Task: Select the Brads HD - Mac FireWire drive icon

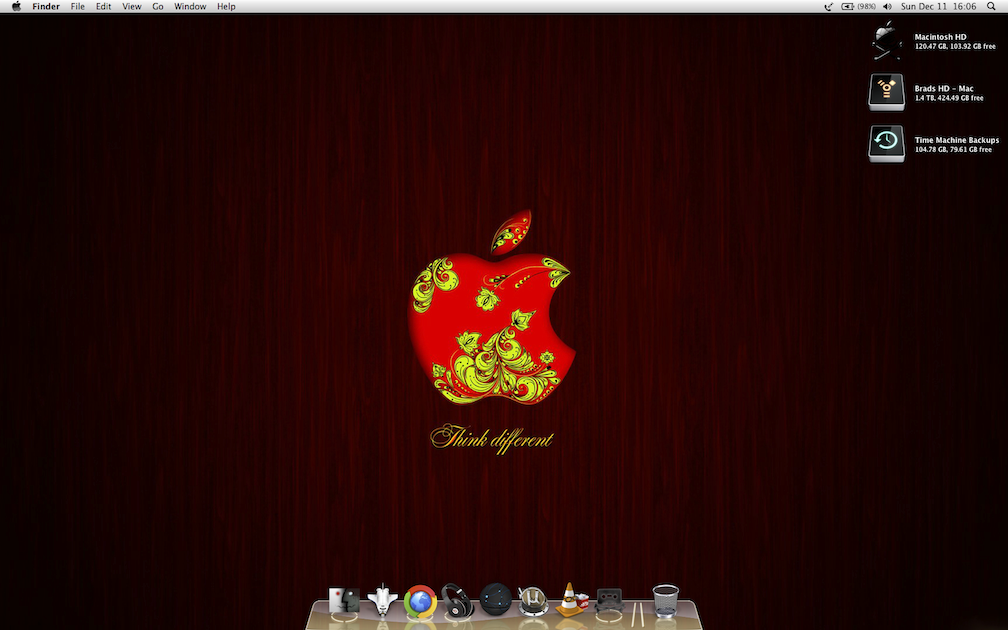Action: (x=887, y=92)
